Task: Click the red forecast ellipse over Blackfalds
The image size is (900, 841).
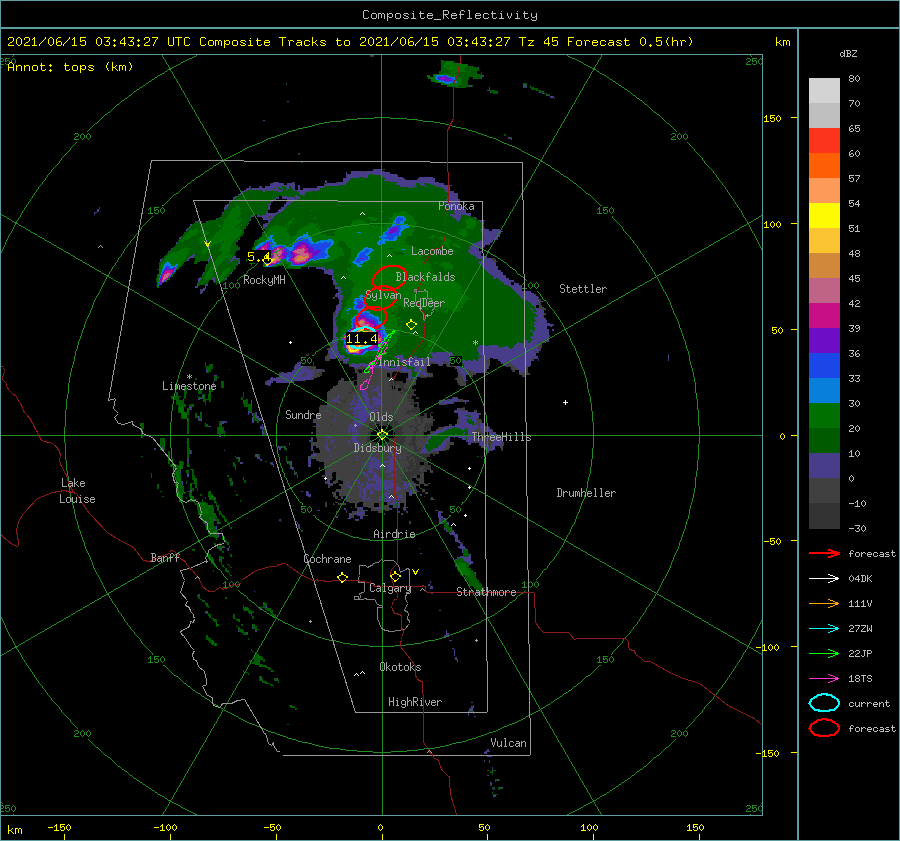Action: tap(389, 277)
